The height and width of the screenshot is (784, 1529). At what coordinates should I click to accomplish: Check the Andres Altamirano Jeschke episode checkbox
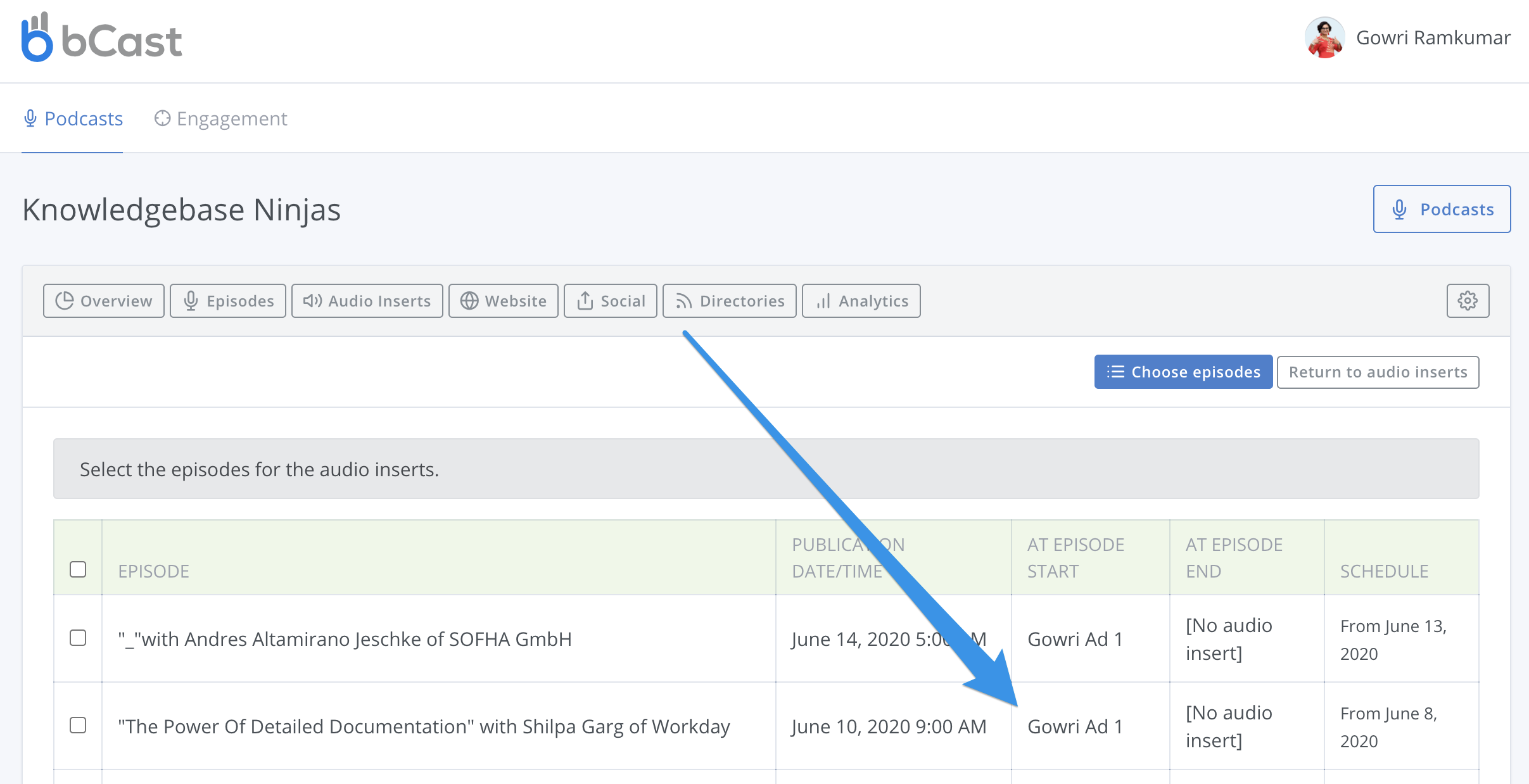[78, 638]
